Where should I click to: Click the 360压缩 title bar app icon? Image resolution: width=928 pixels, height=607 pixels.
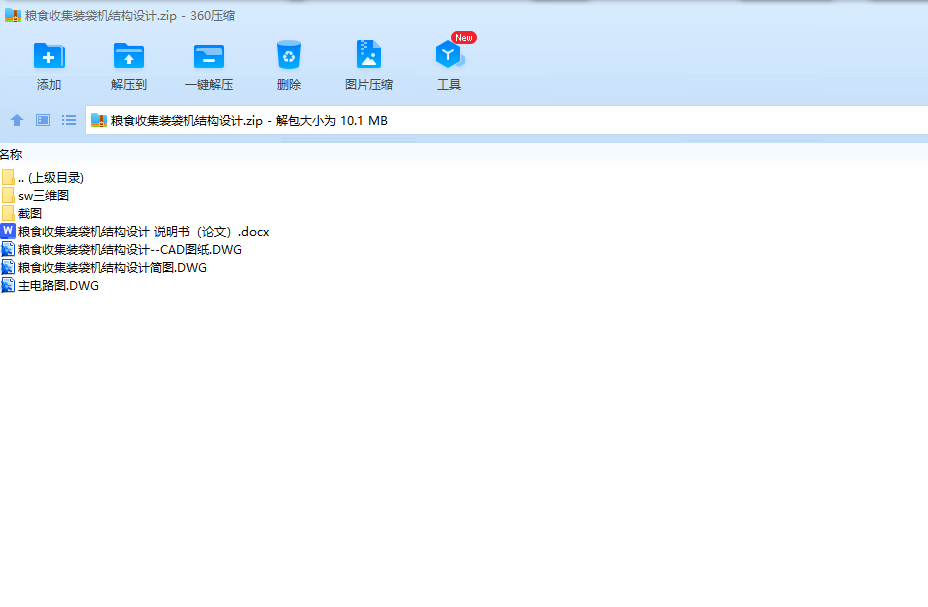click(12, 15)
